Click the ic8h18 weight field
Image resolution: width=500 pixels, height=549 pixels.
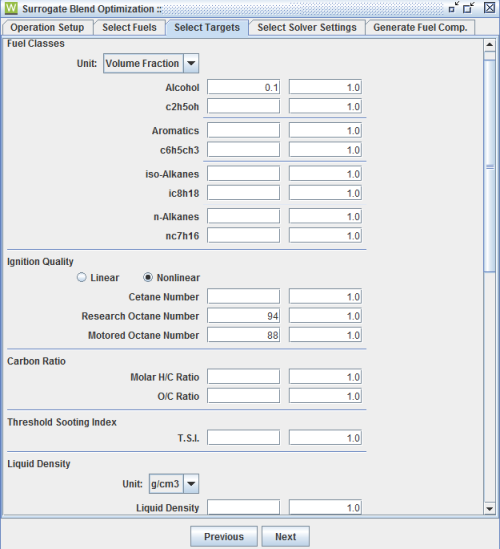pos(325,193)
